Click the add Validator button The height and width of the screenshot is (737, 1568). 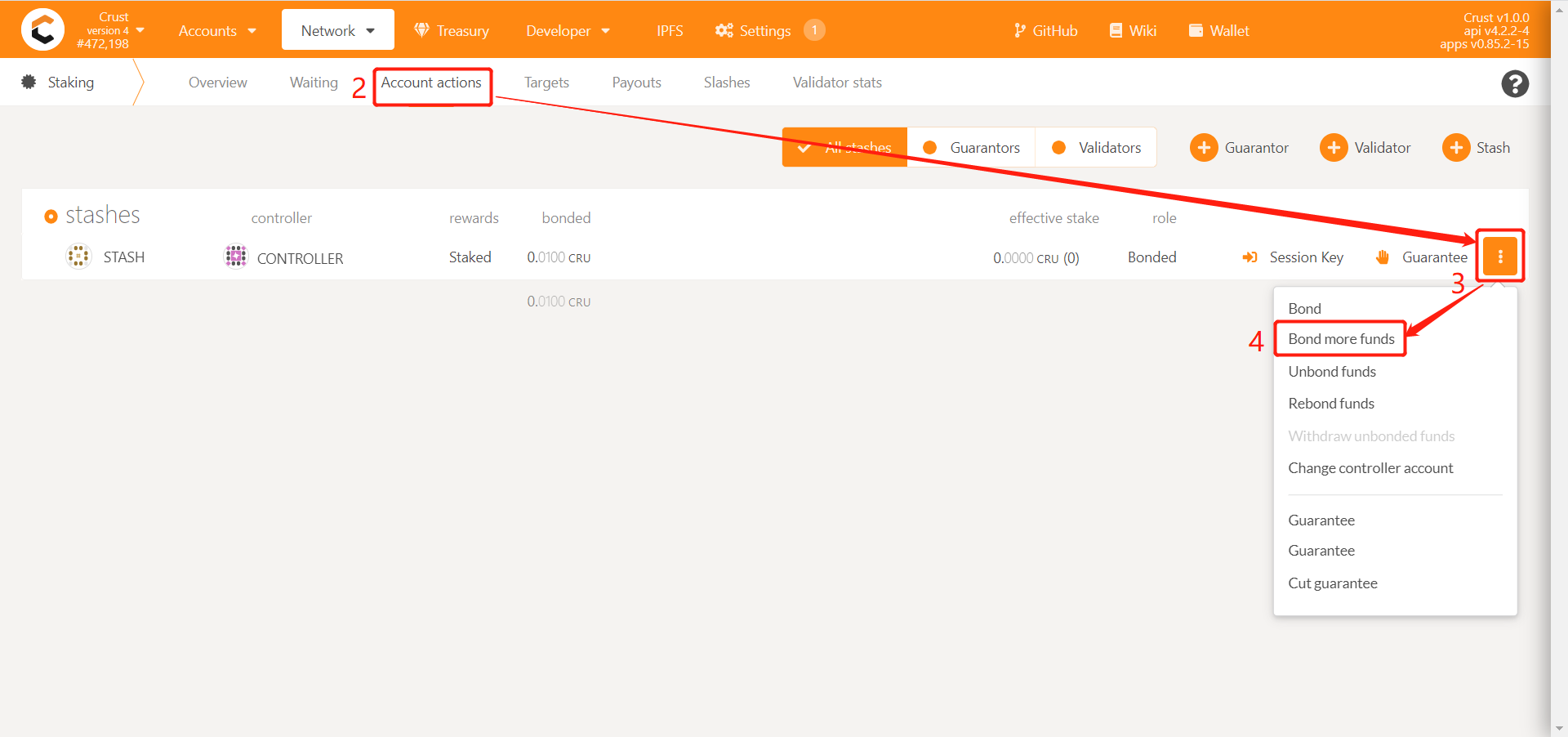[1365, 148]
